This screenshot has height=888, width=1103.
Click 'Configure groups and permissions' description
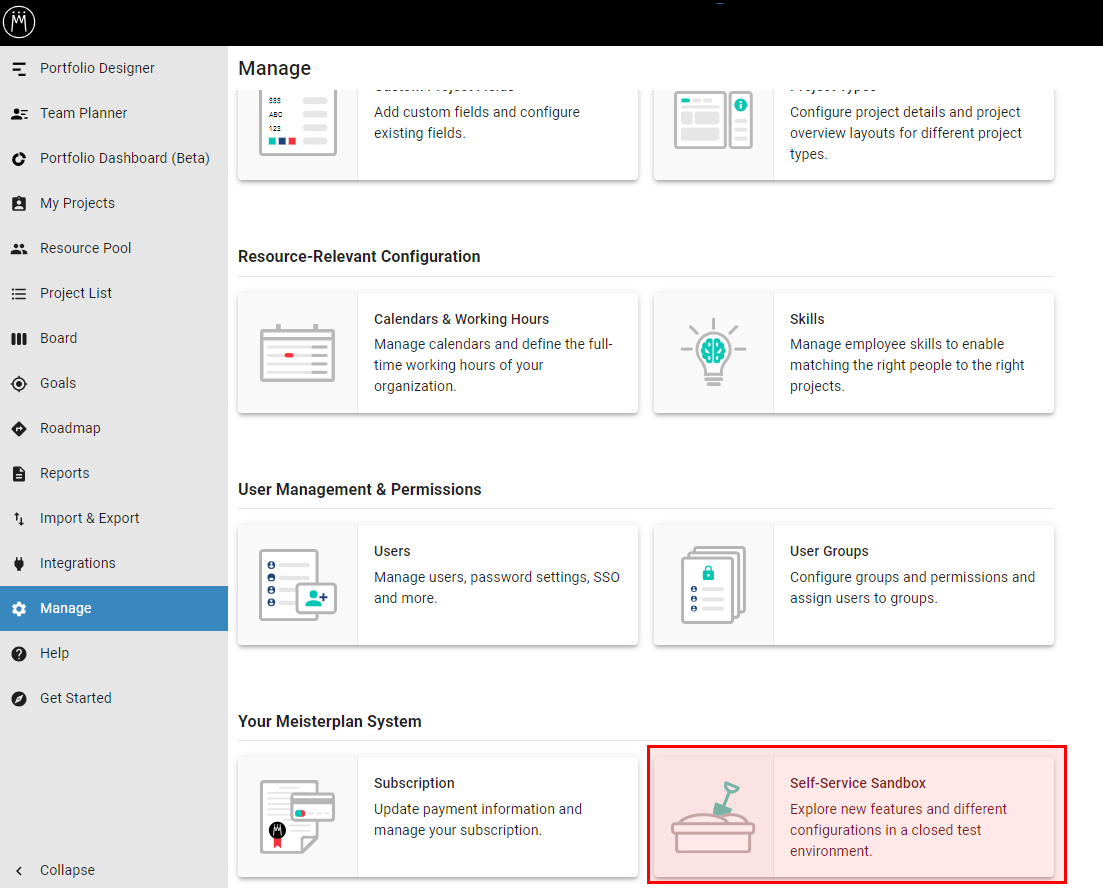[x=912, y=588]
